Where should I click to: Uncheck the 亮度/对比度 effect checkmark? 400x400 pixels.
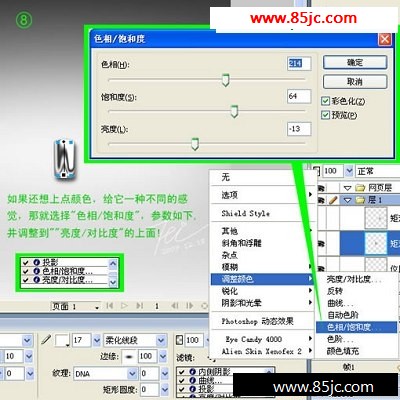coord(26,280)
